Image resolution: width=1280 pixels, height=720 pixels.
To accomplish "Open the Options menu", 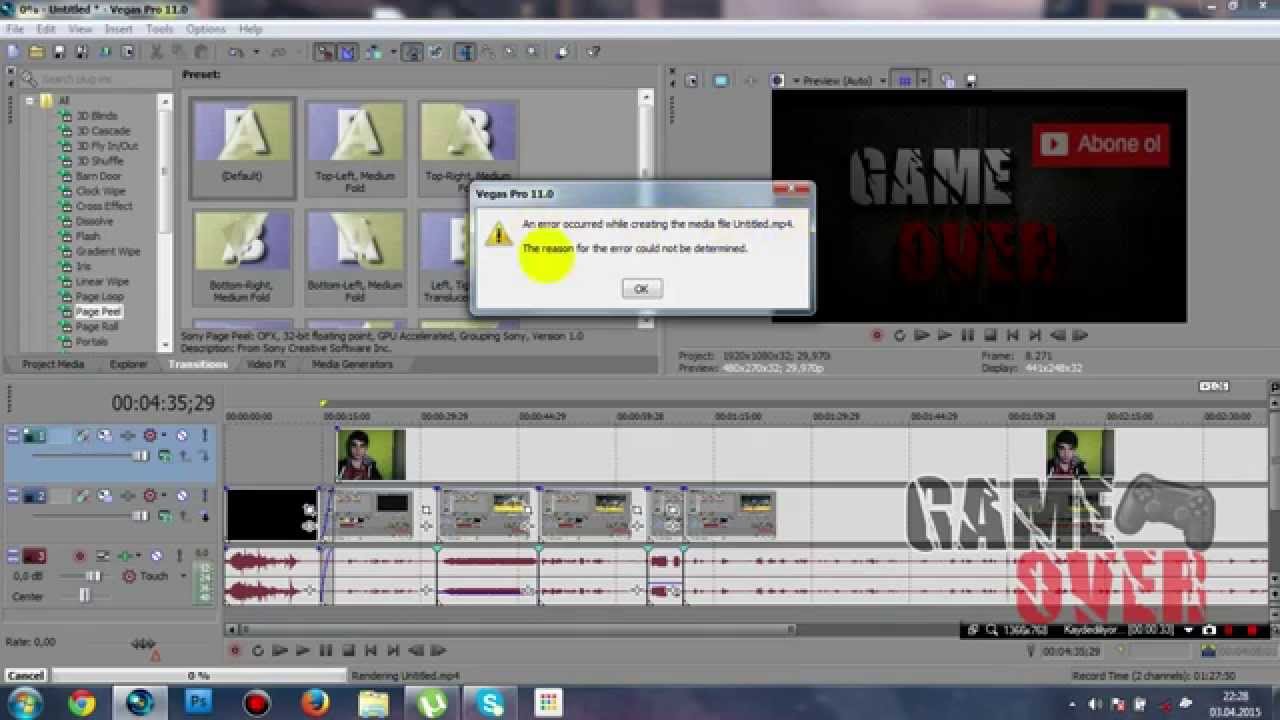I will pos(205,29).
